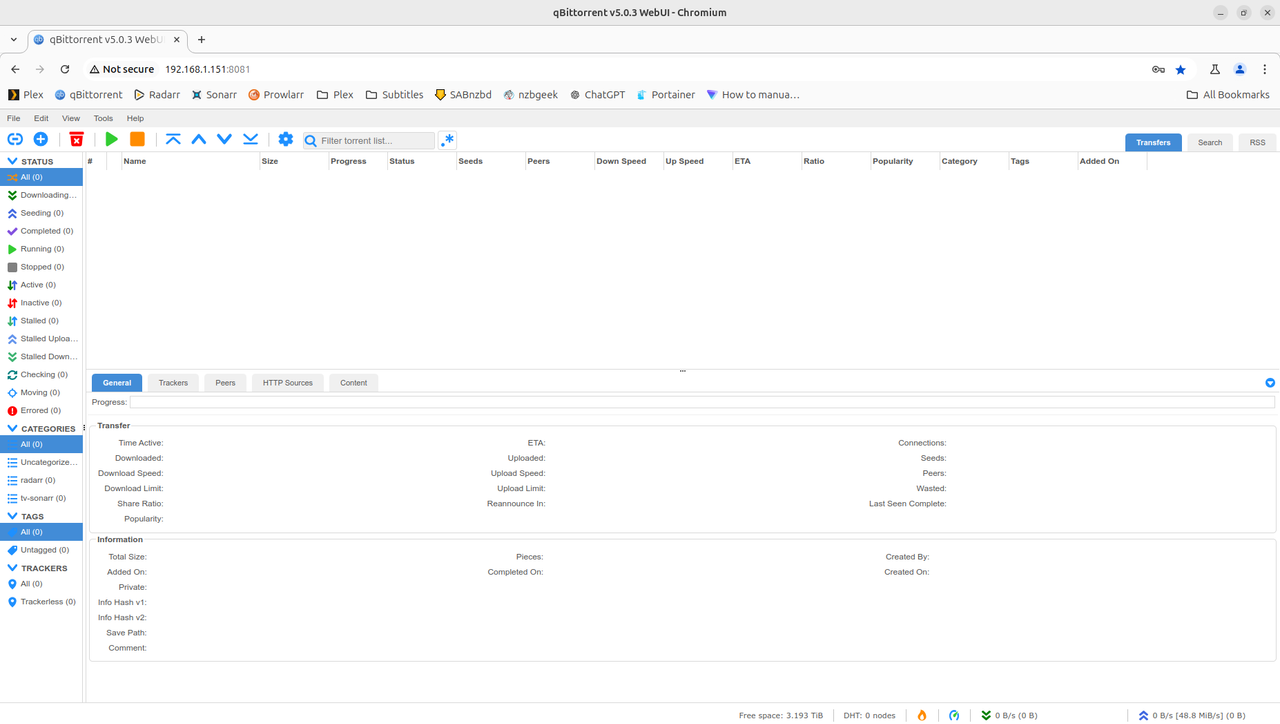The image size is (1280, 724).
Task: Select the Running (0) filter
Action: (x=42, y=249)
